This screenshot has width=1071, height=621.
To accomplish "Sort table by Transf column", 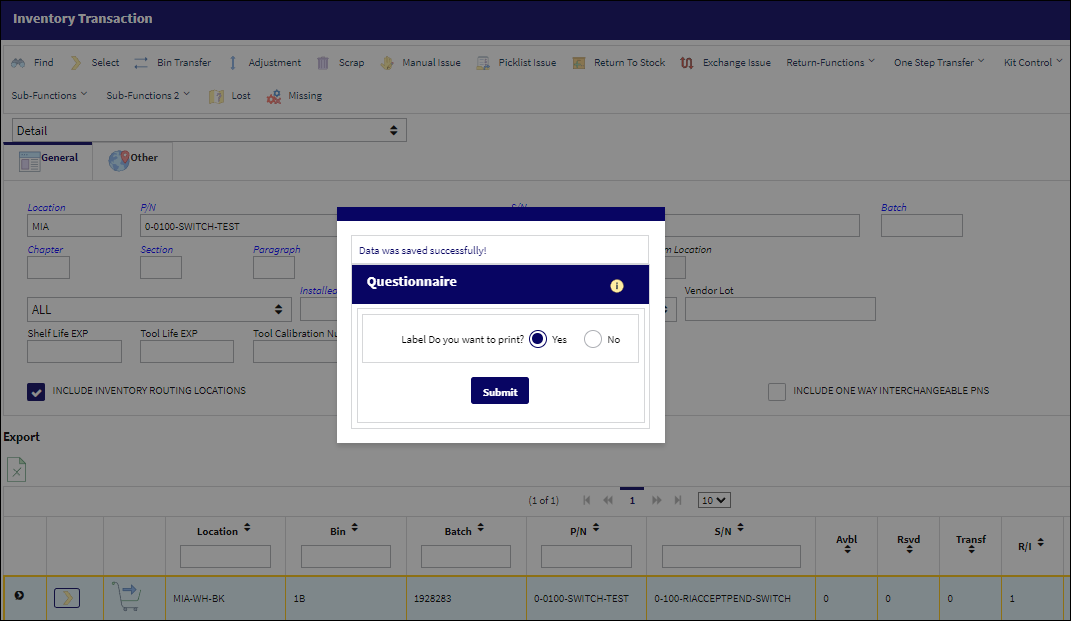I will tap(971, 549).
